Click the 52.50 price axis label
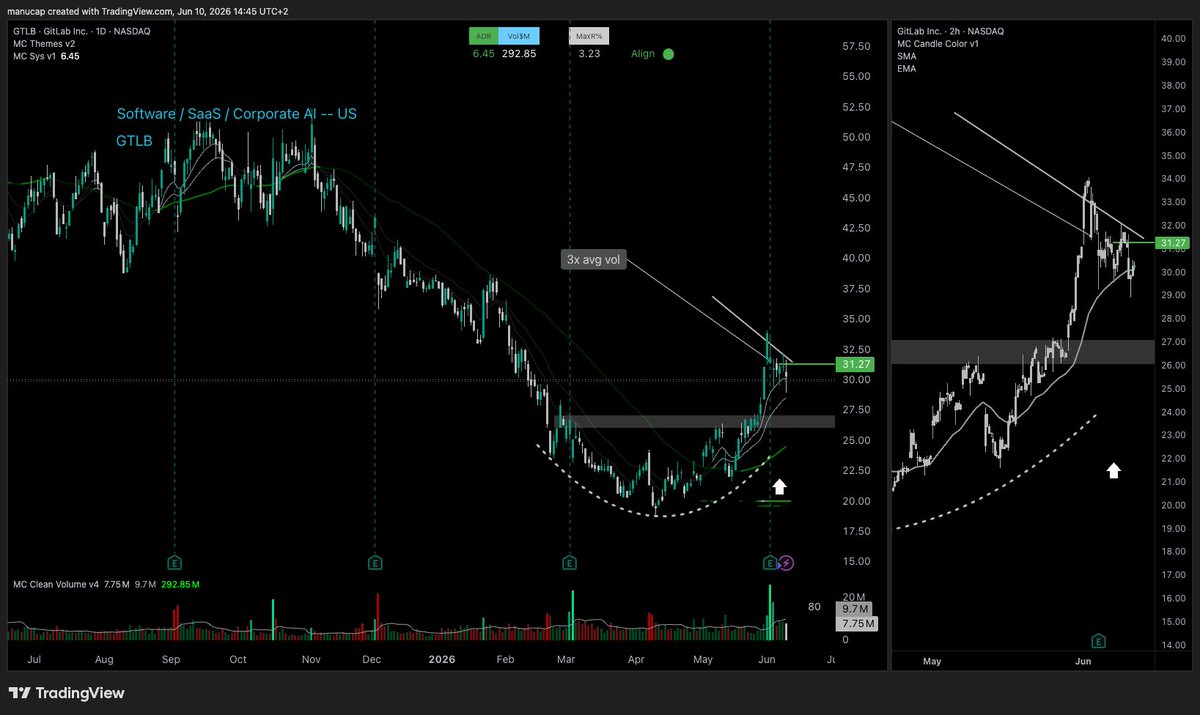This screenshot has width=1200, height=715. click(856, 108)
